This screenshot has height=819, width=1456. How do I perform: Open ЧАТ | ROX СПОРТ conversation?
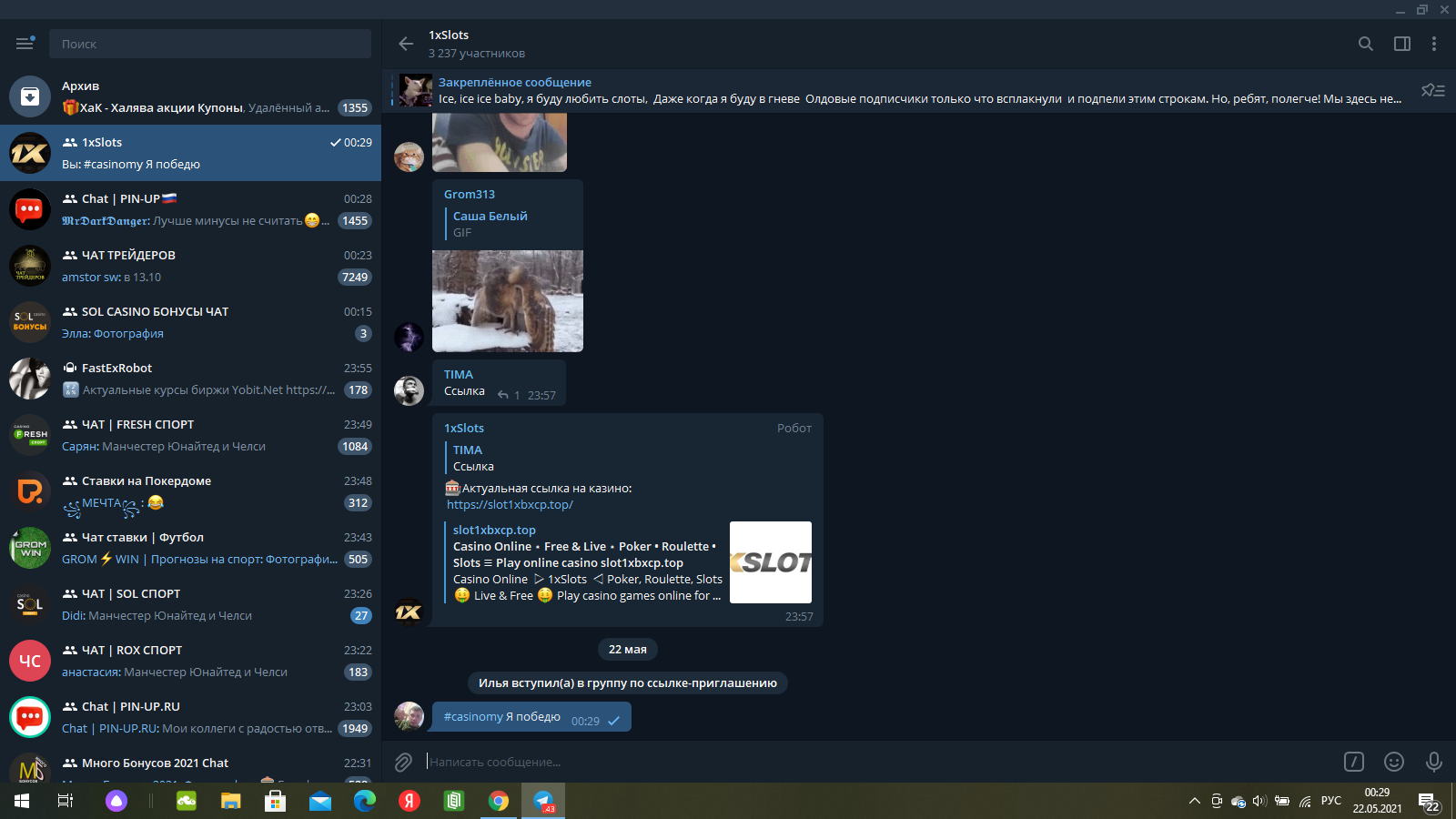[x=191, y=661]
